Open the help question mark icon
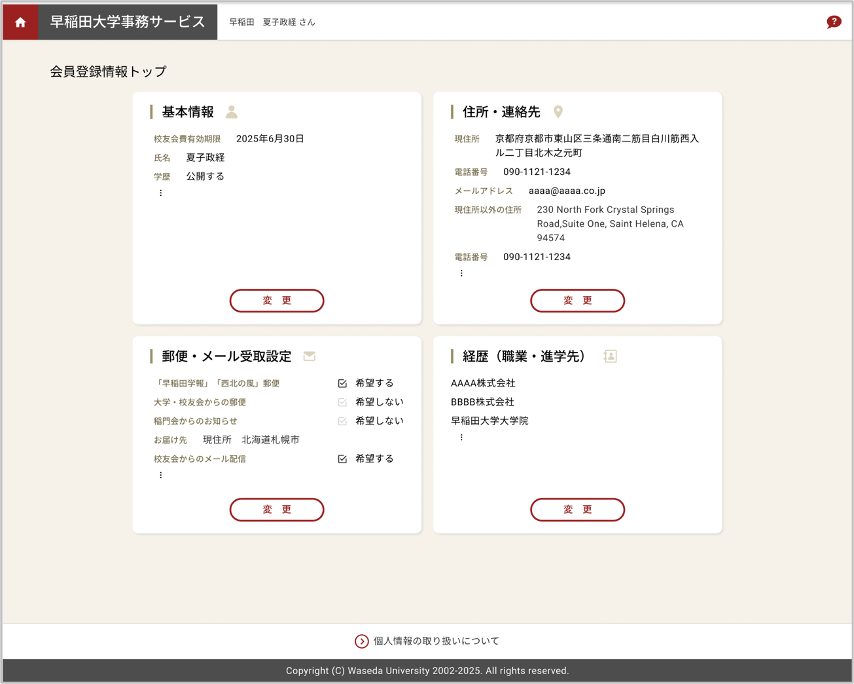Screen dimensions: 854x684 (x=833, y=22)
